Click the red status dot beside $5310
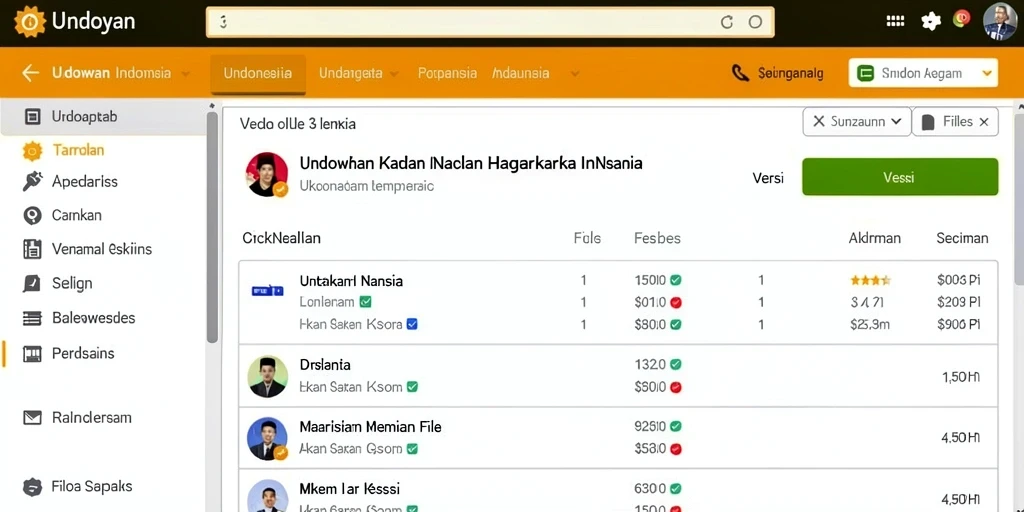Image resolution: width=1024 pixels, height=512 pixels. 676,449
